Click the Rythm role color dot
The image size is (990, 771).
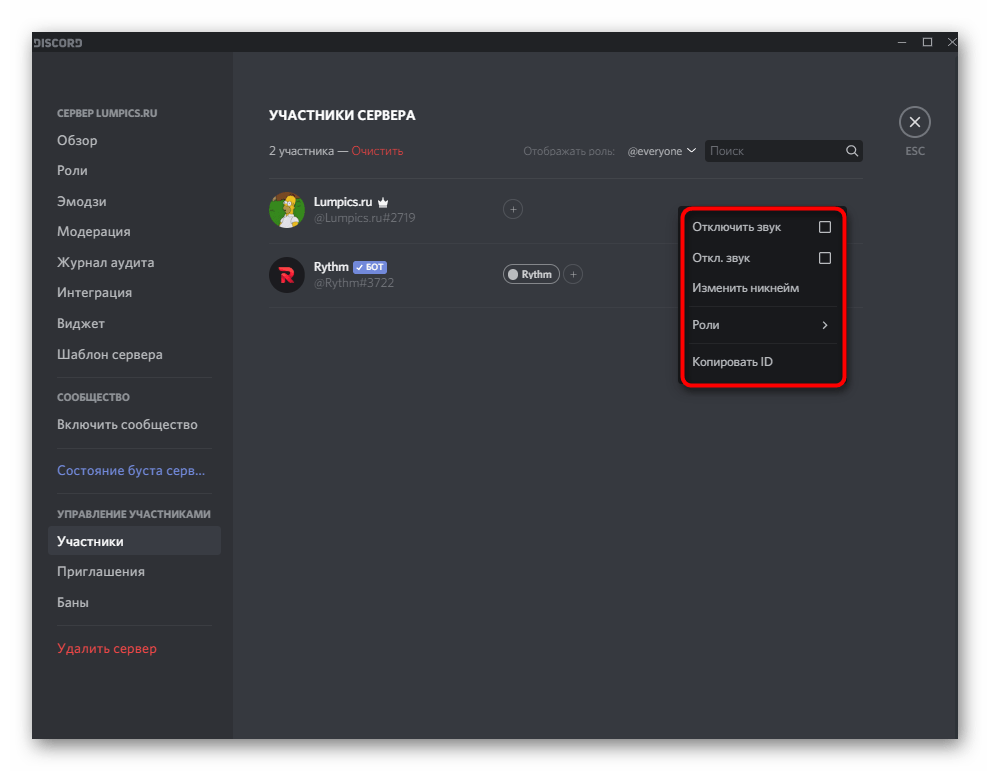513,274
